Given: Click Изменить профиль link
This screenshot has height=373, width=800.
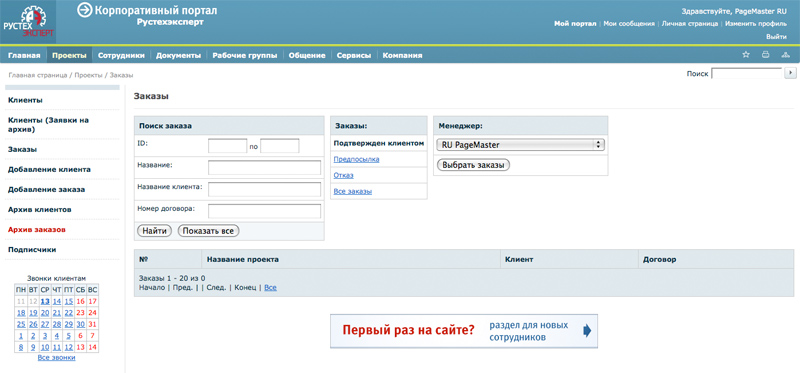Looking at the screenshot, I should click(756, 23).
